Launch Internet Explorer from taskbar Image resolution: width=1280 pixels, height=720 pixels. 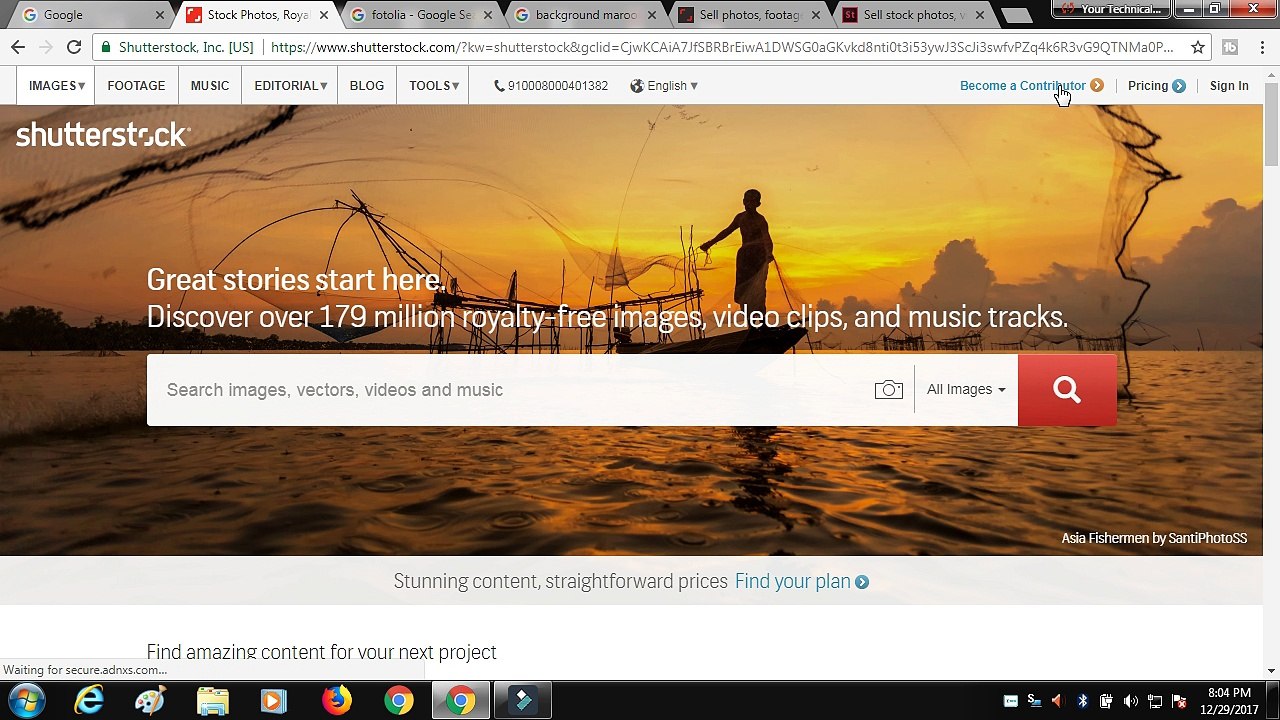89,700
